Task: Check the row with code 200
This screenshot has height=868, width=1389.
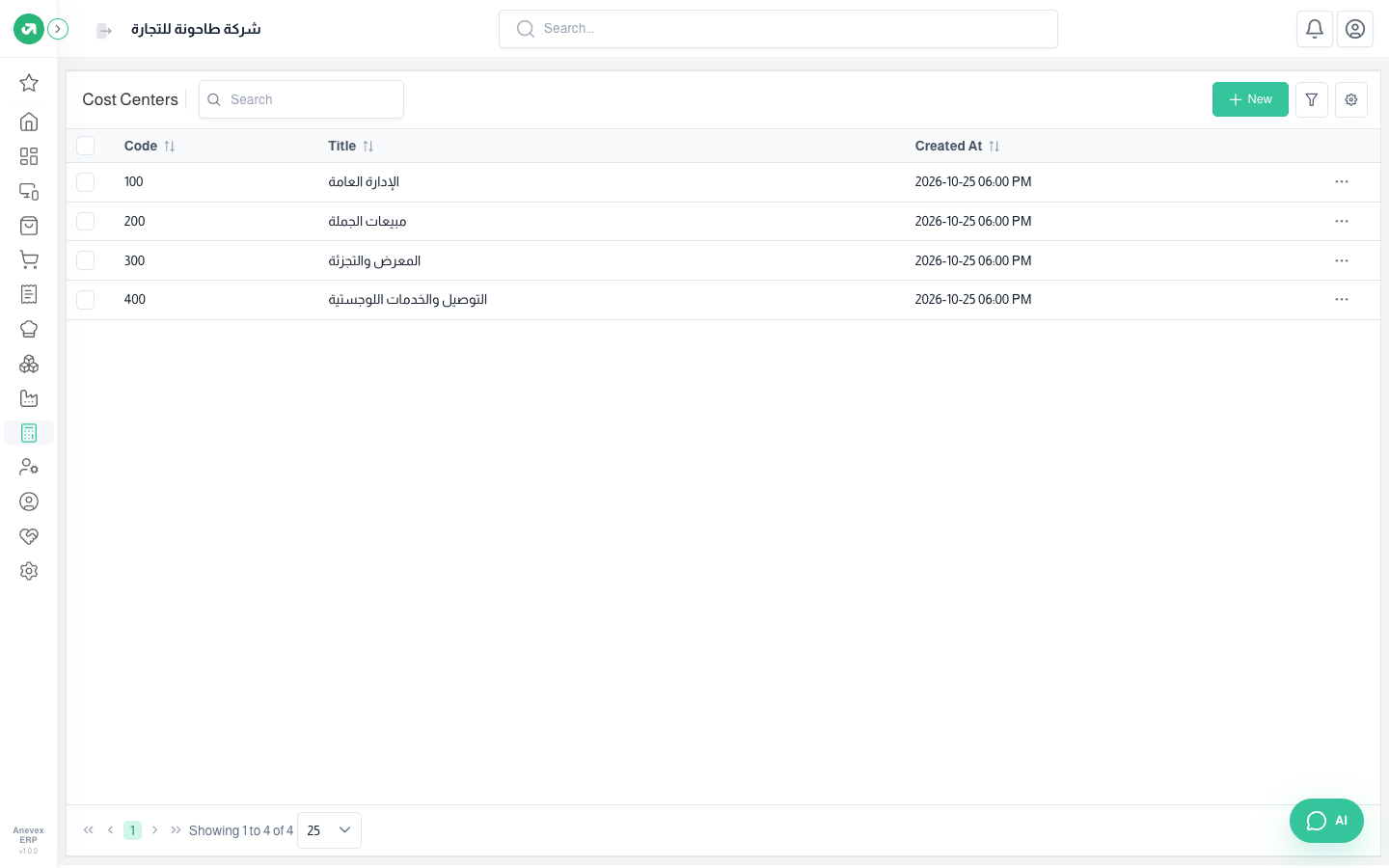Action: click(x=86, y=221)
